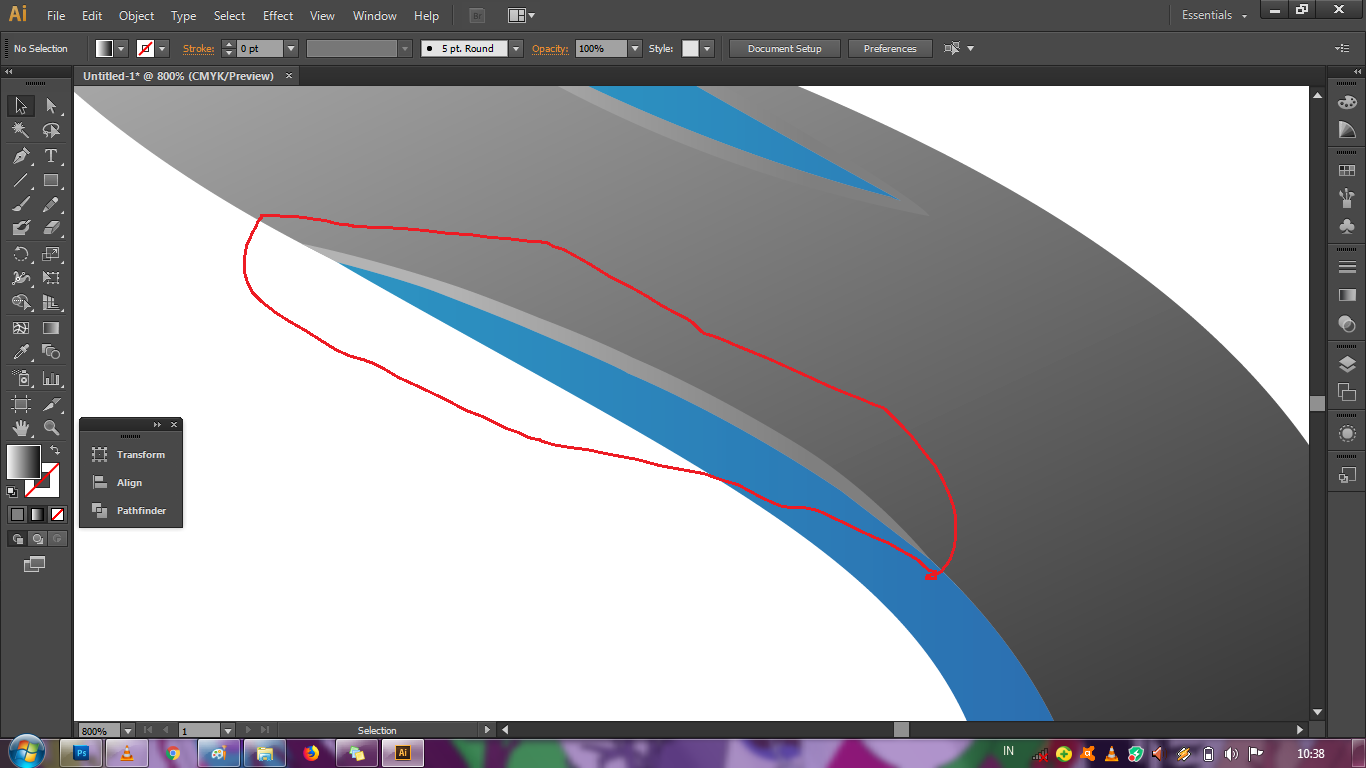Grab the Zoom tool
This screenshot has height=768, width=1366.
point(52,427)
